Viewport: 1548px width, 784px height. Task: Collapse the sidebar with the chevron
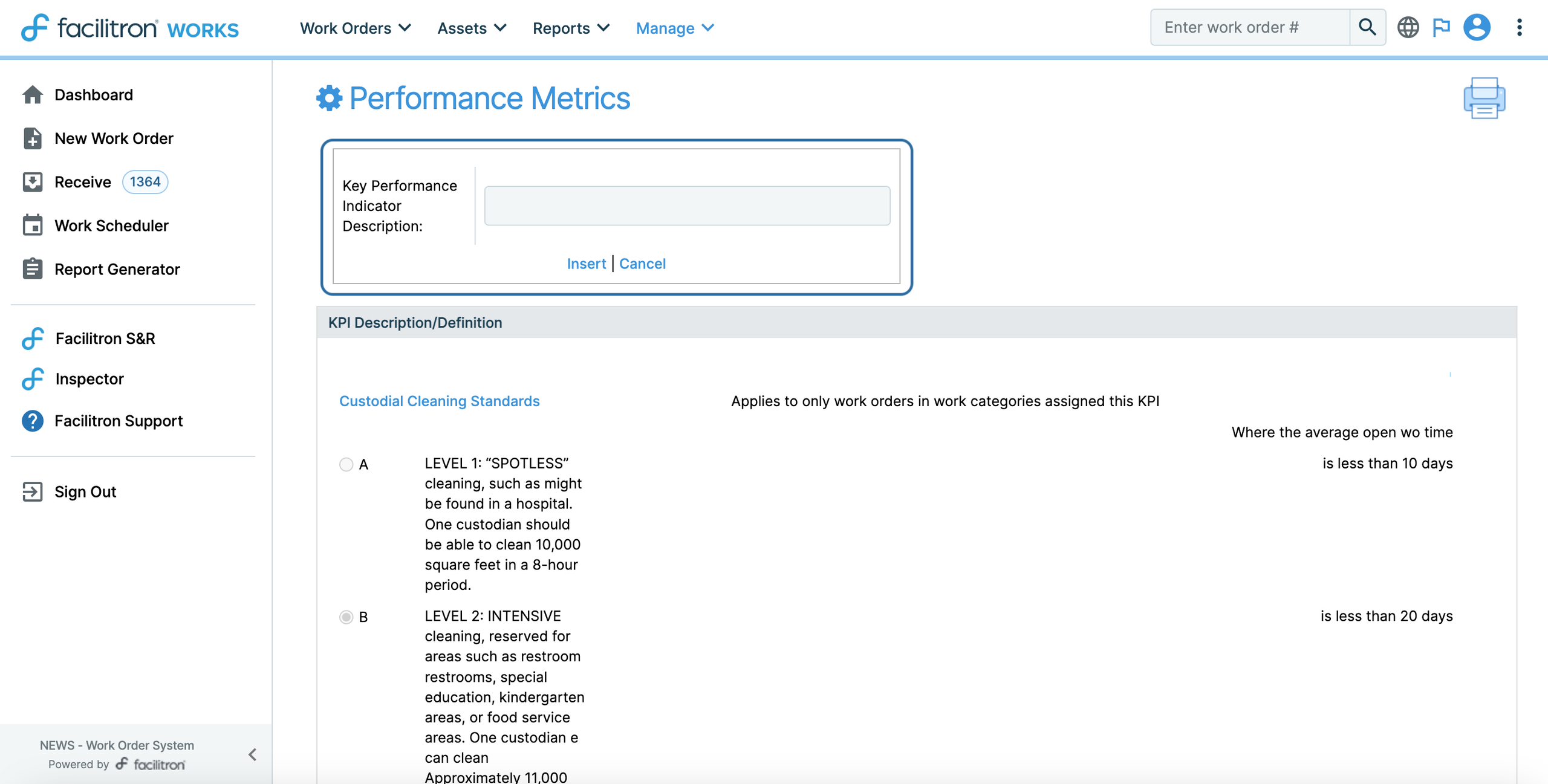252,754
